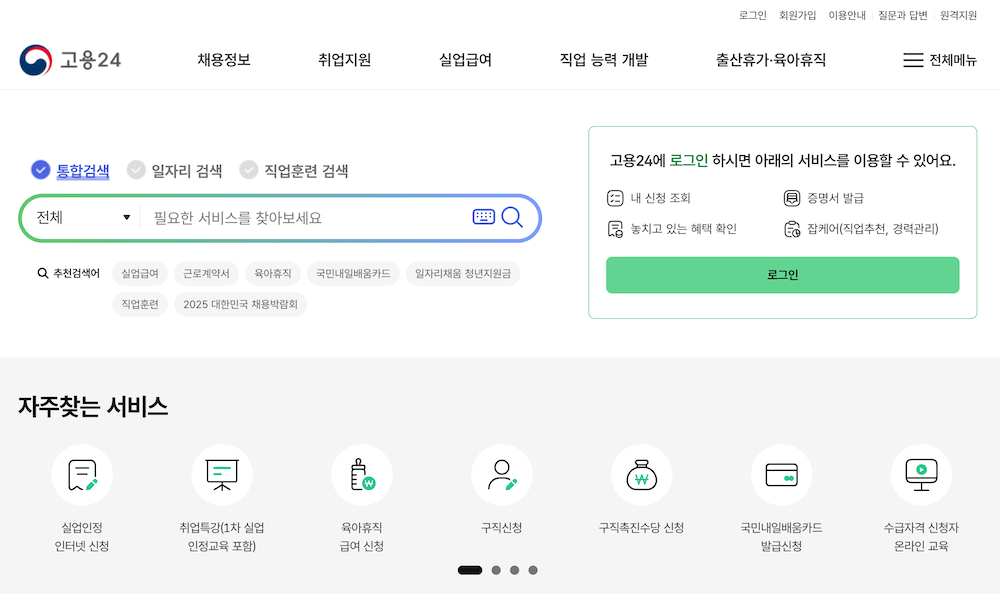The image size is (1000, 594).
Task: Click the 구직신청 person icon
Action: (502, 475)
